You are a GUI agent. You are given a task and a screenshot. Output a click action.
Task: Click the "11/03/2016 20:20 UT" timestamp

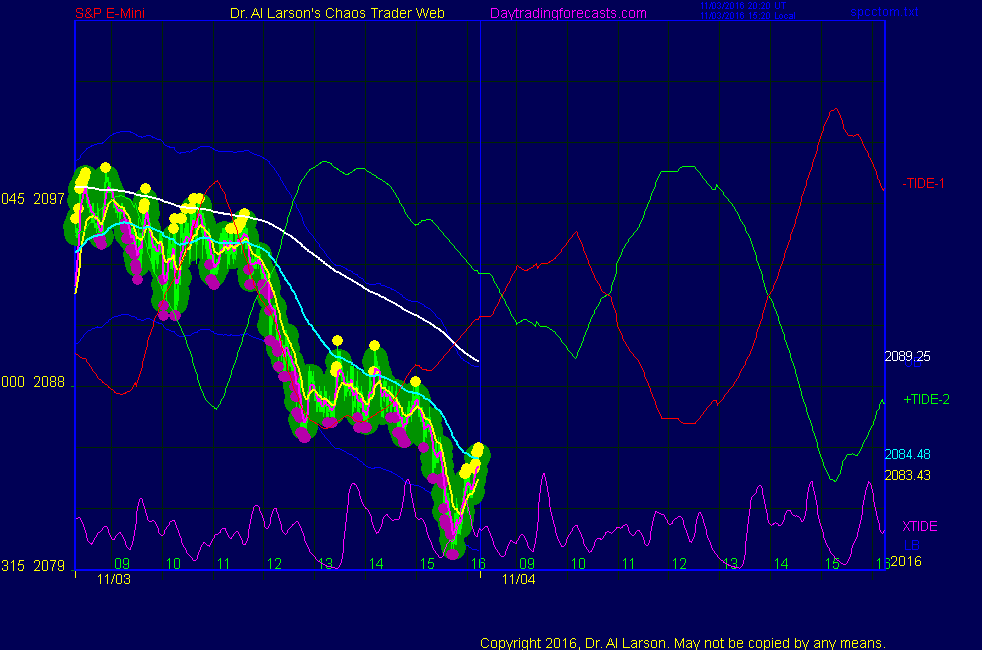(743, 6)
